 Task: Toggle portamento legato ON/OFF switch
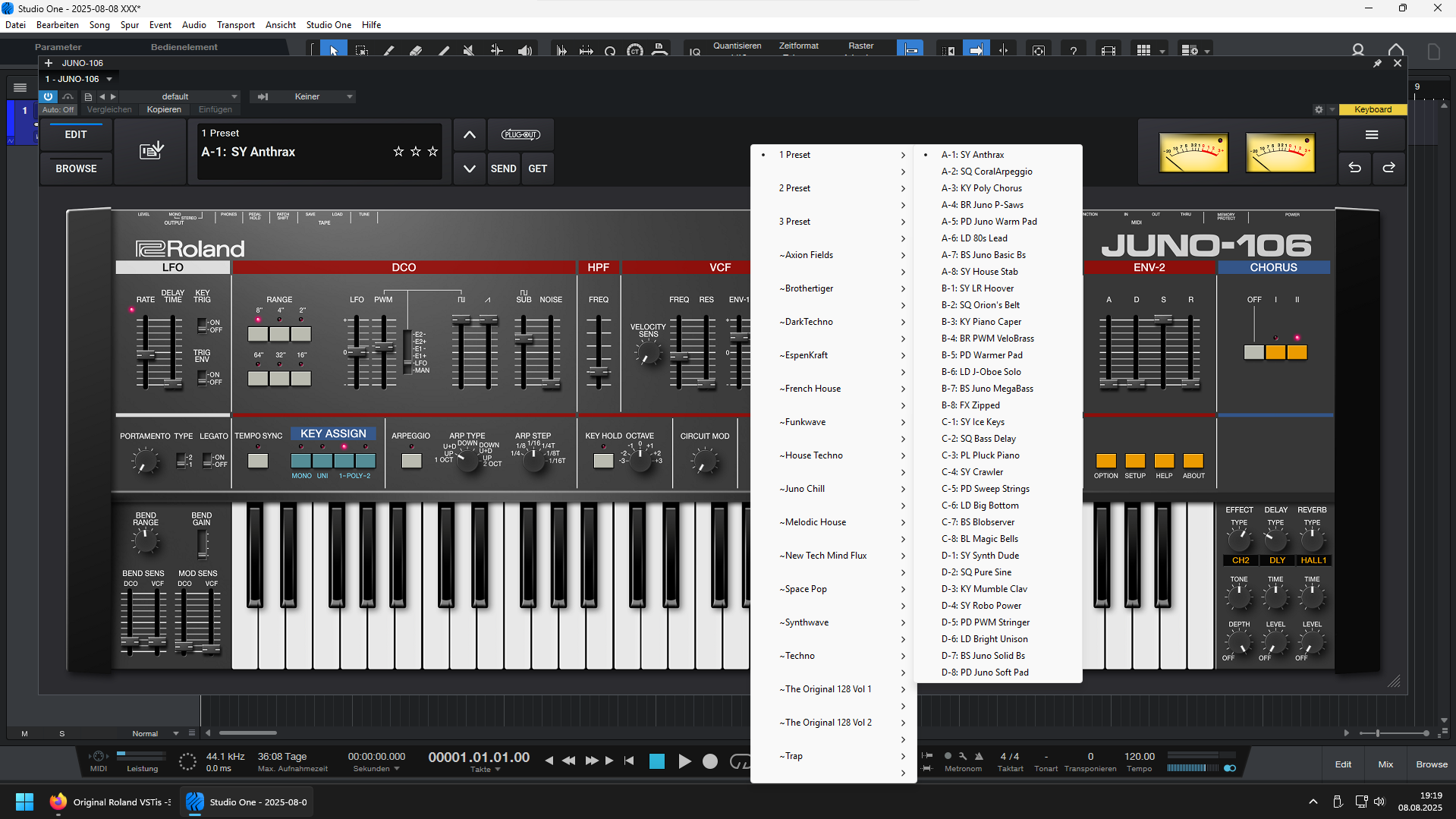click(x=207, y=461)
